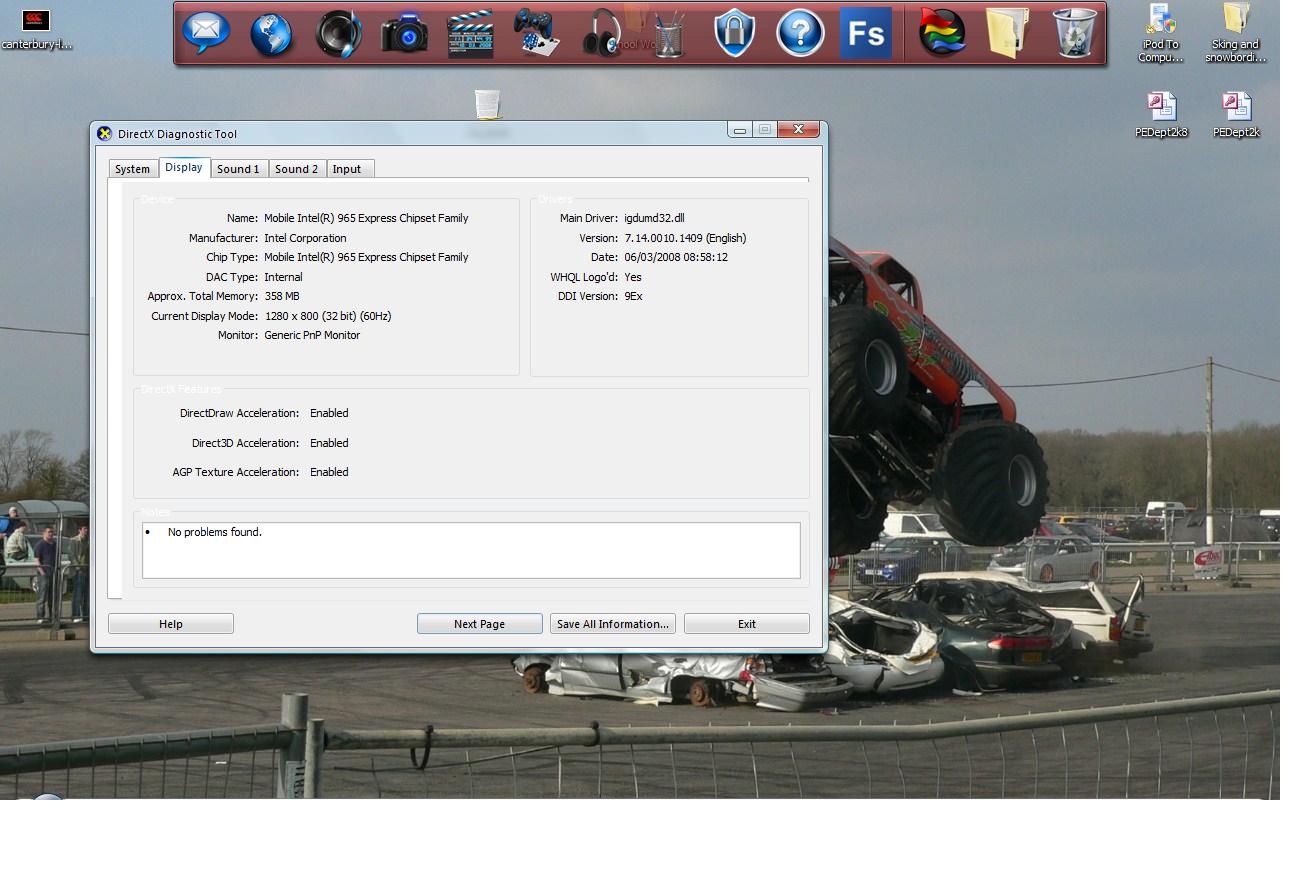The width and height of the screenshot is (1290, 896).
Task: Click the '358 MB' total memory value
Action: coord(282,296)
